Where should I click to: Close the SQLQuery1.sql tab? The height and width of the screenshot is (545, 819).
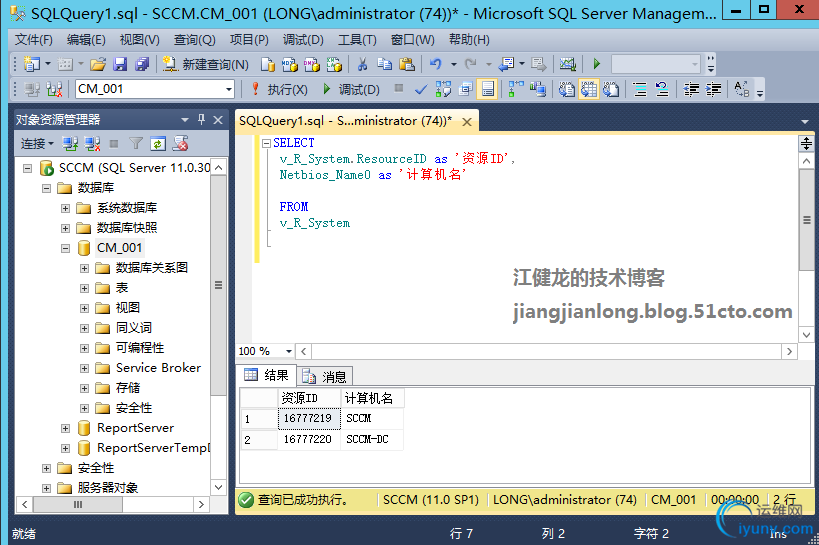point(467,122)
